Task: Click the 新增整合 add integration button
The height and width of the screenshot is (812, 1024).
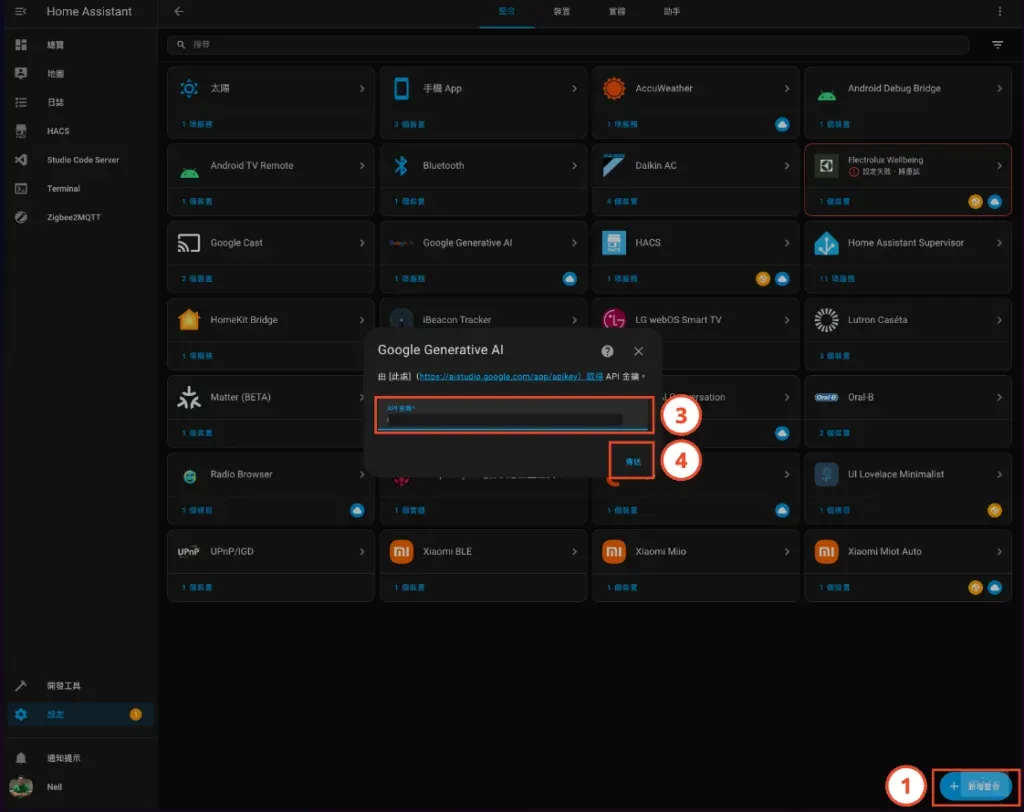Action: click(x=976, y=787)
